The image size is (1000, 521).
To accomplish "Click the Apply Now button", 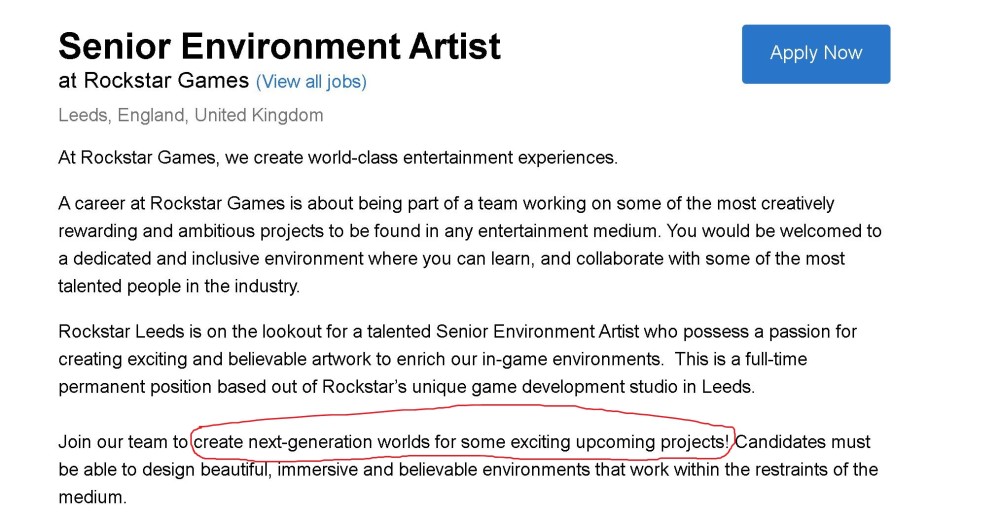I will (x=816, y=54).
